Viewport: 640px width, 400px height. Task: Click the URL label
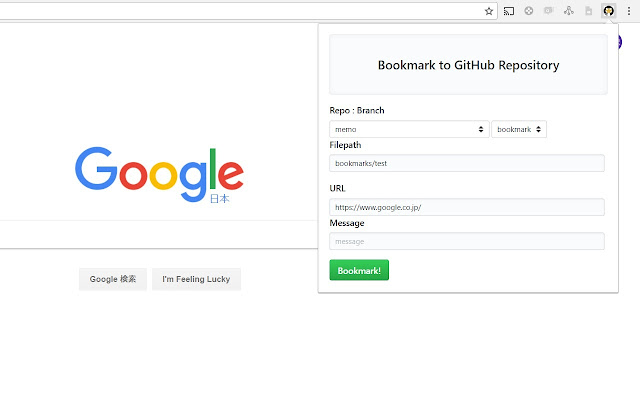[x=338, y=188]
